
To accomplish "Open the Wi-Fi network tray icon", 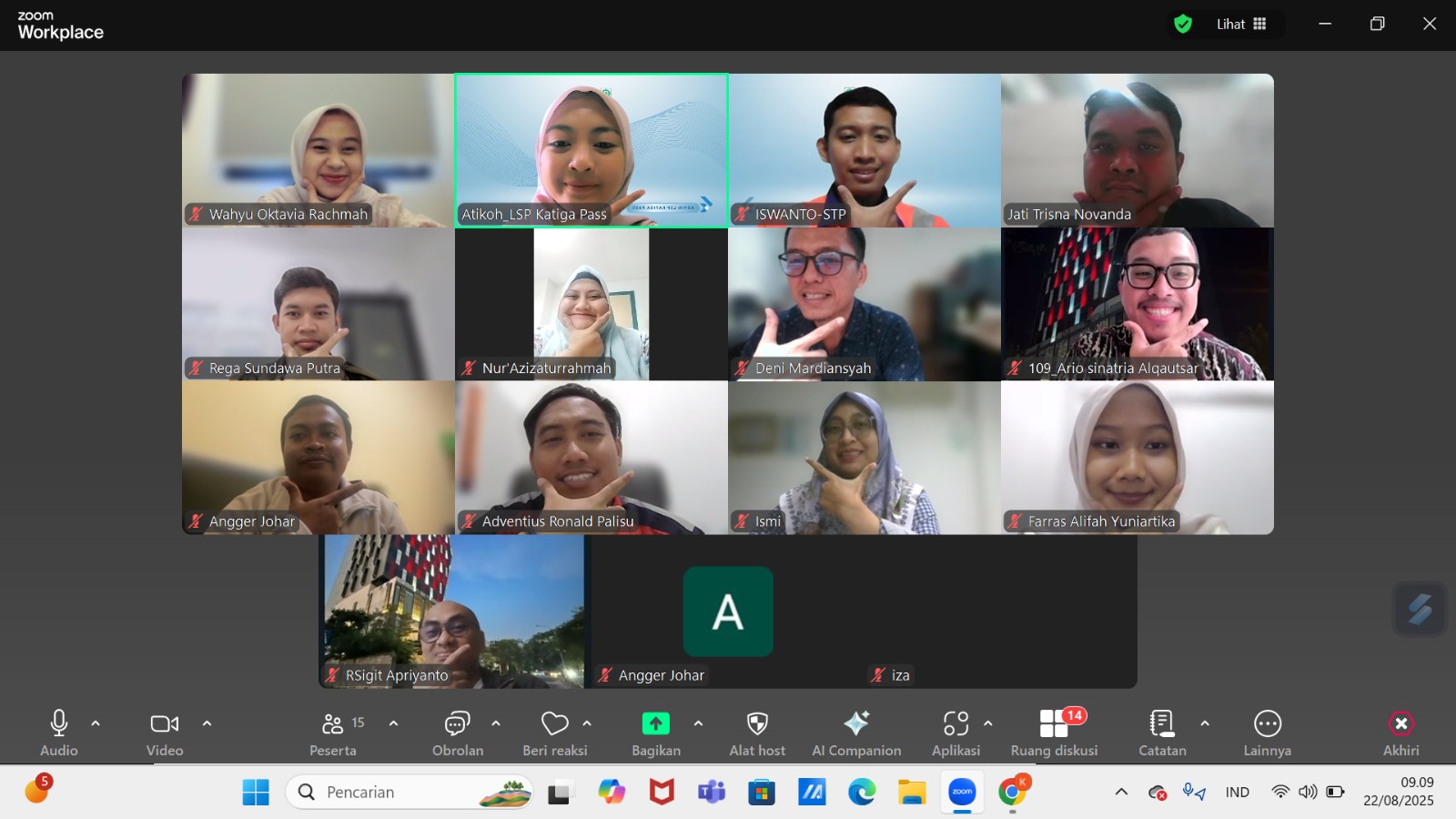I will [x=1280, y=792].
